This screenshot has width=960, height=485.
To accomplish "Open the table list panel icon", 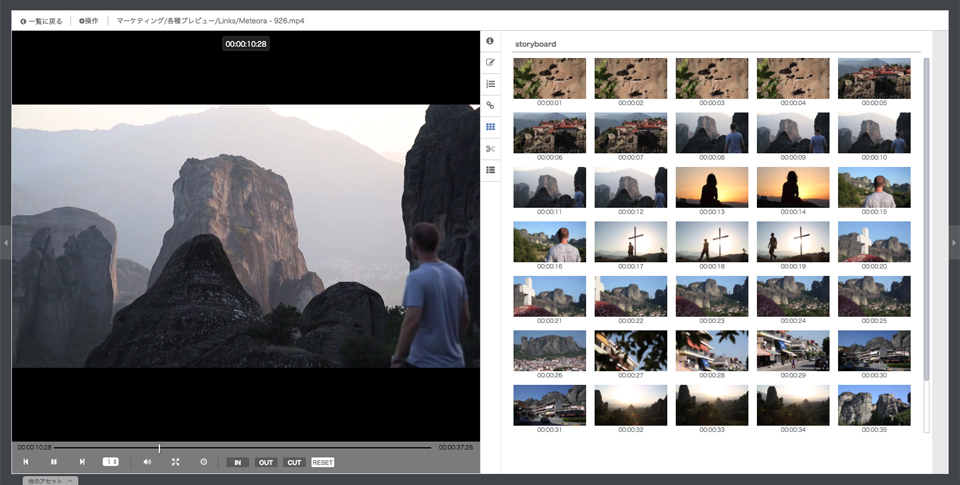I will (490, 170).
